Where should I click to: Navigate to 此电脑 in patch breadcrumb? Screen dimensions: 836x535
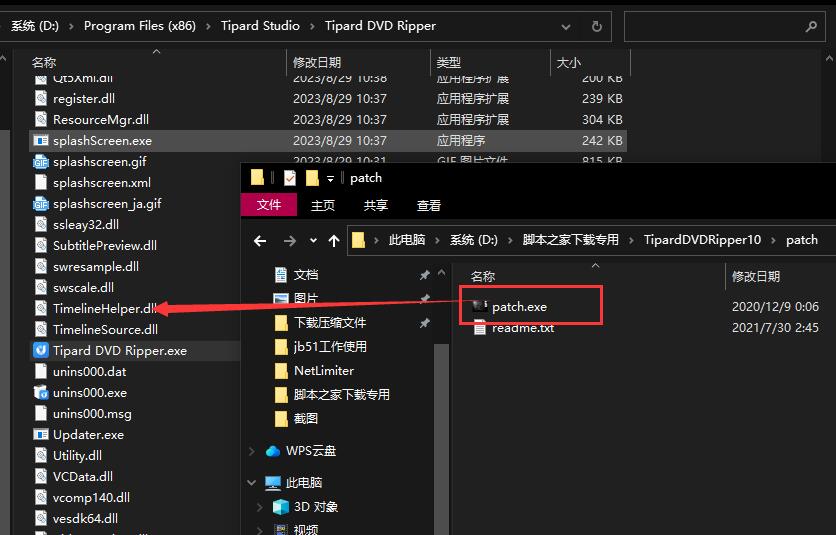click(407, 240)
